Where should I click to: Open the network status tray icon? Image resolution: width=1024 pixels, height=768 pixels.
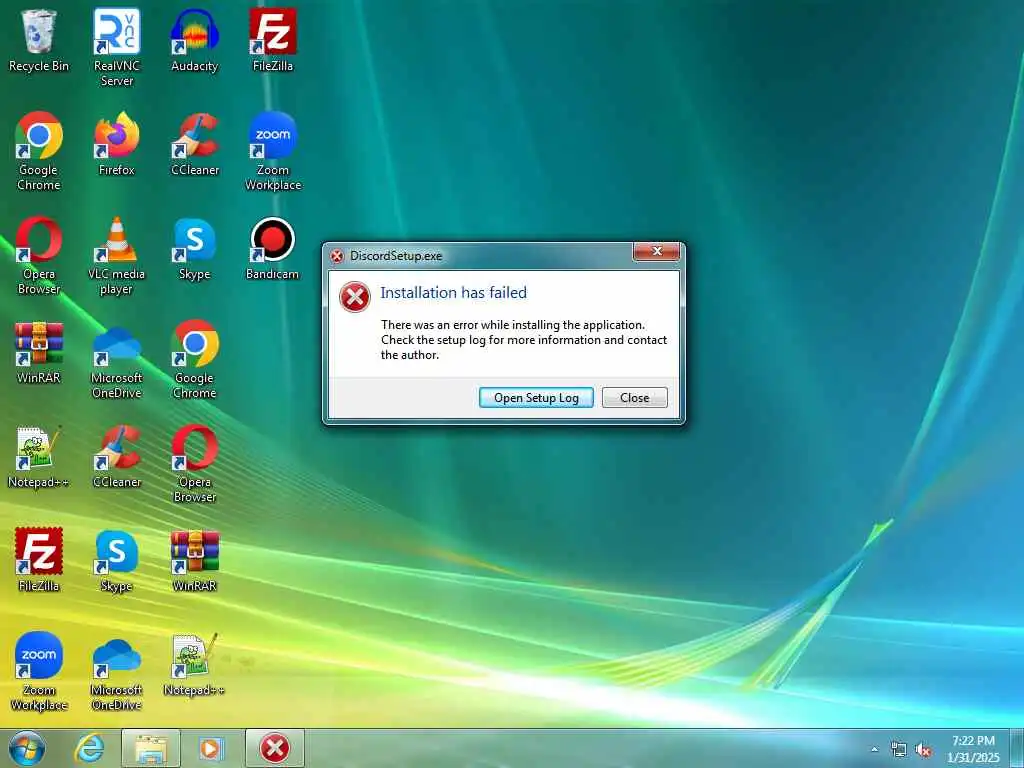point(899,750)
